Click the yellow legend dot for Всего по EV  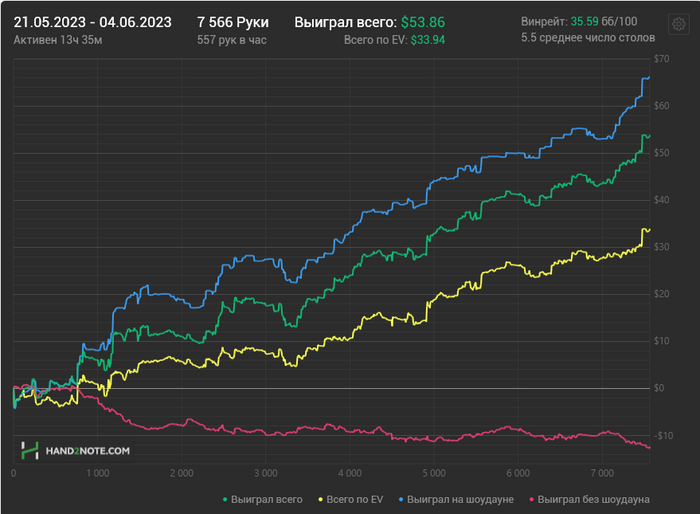point(320,499)
